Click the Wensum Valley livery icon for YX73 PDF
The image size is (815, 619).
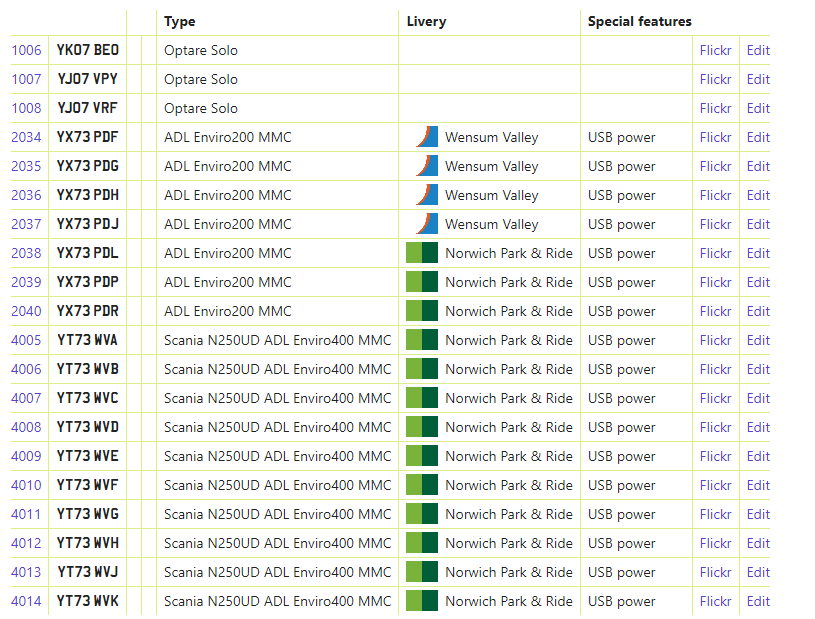click(427, 137)
